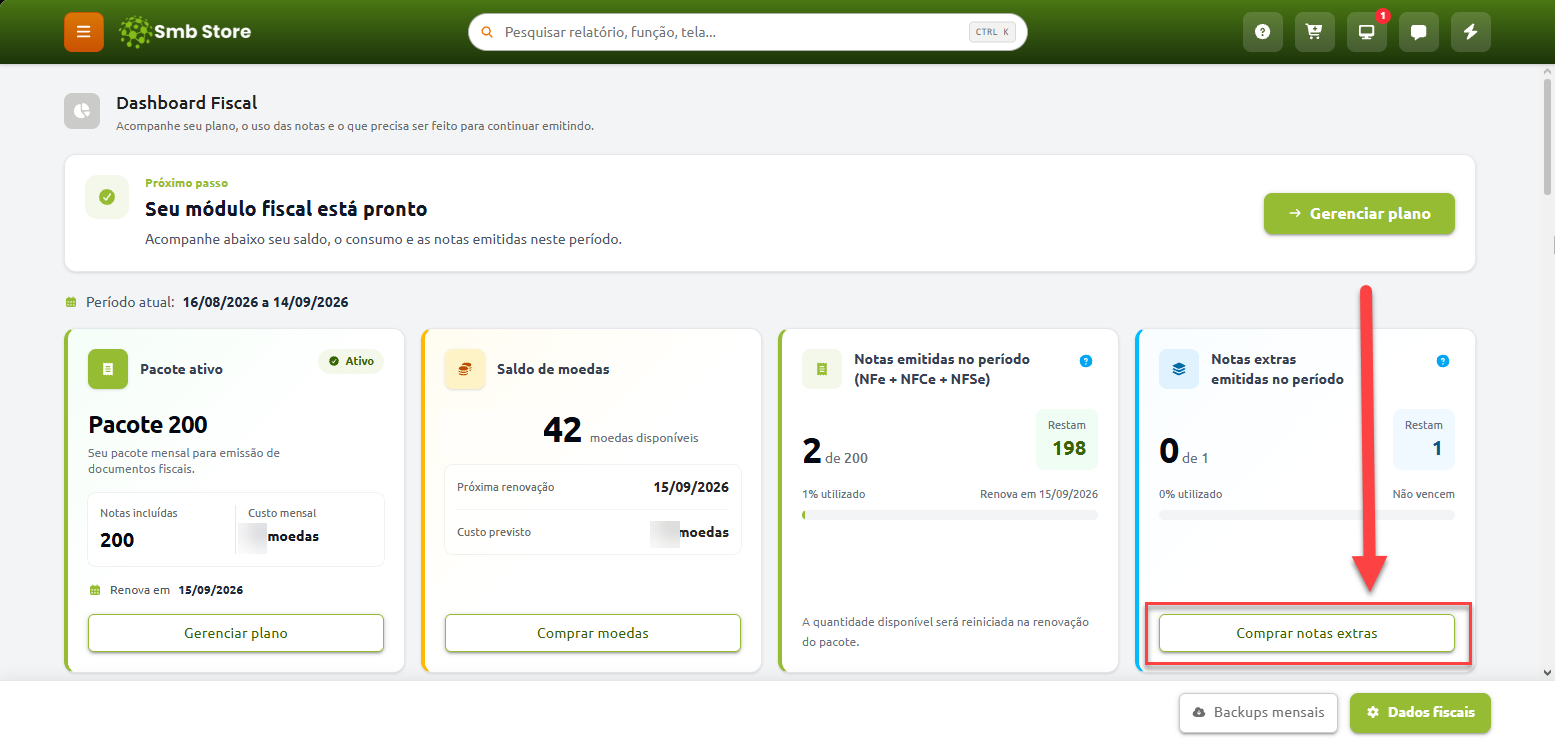Click the Dashboard Fiscal pie chart icon
The image size is (1555, 745).
(82, 111)
